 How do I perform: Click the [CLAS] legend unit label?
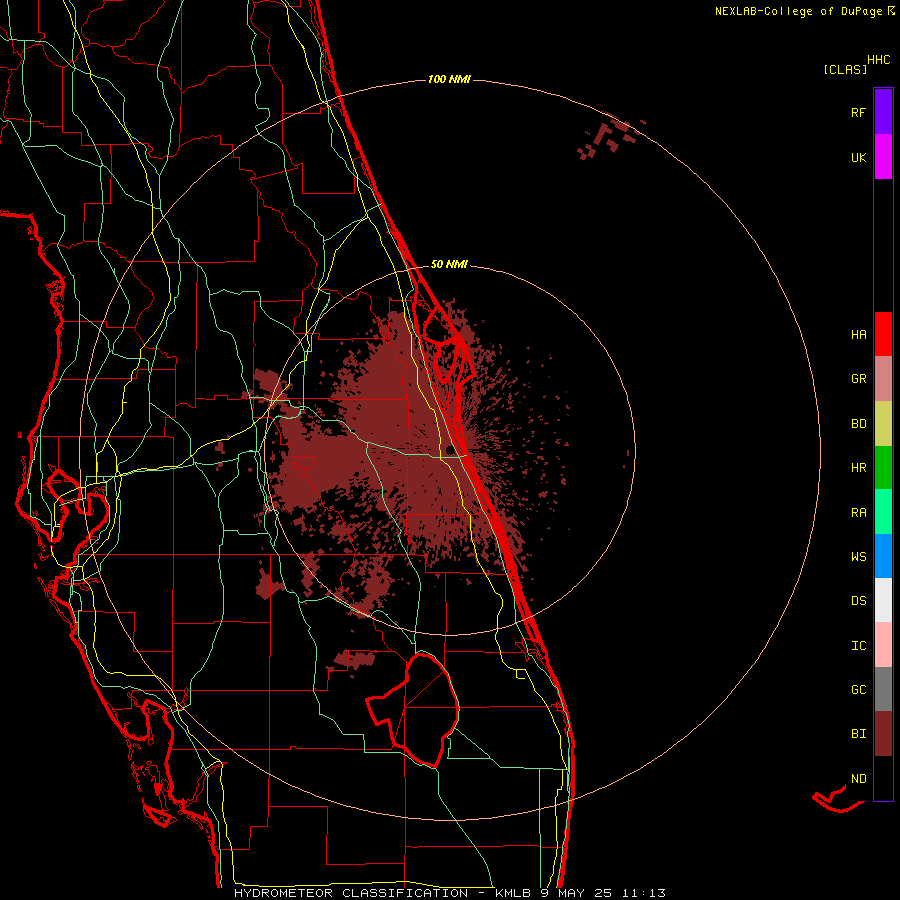tap(845, 69)
